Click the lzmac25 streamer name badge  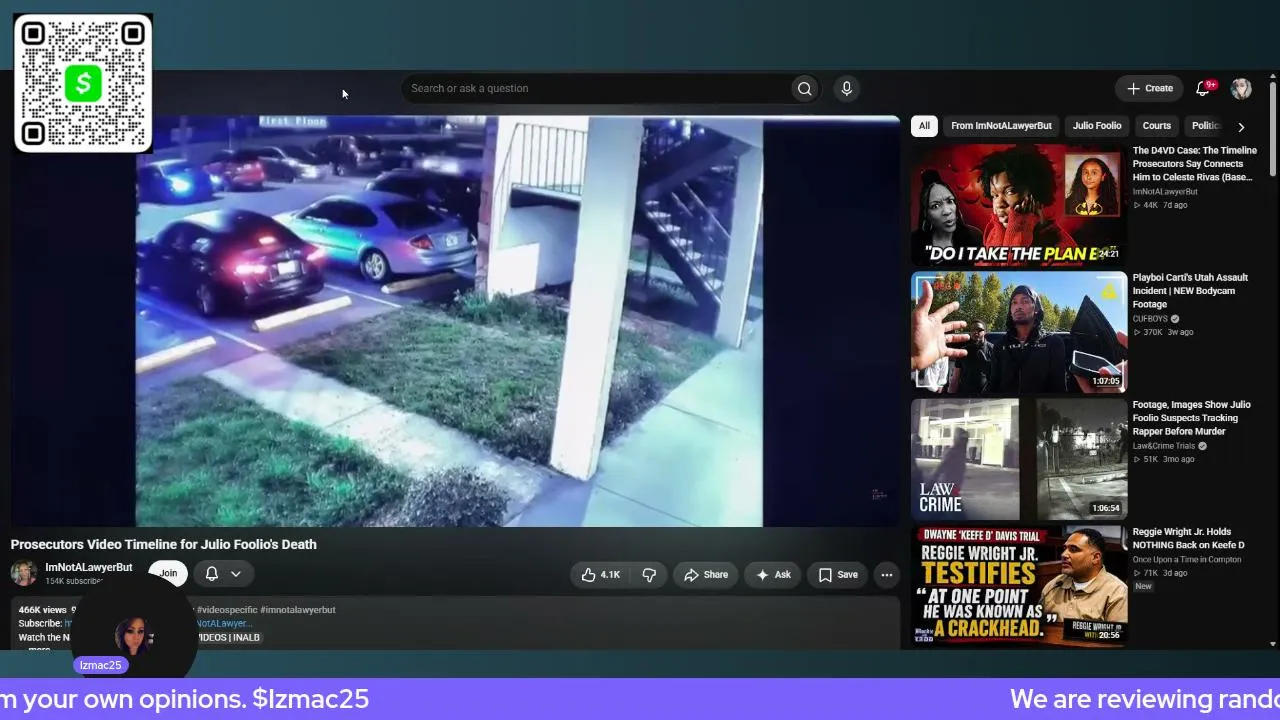pos(101,666)
